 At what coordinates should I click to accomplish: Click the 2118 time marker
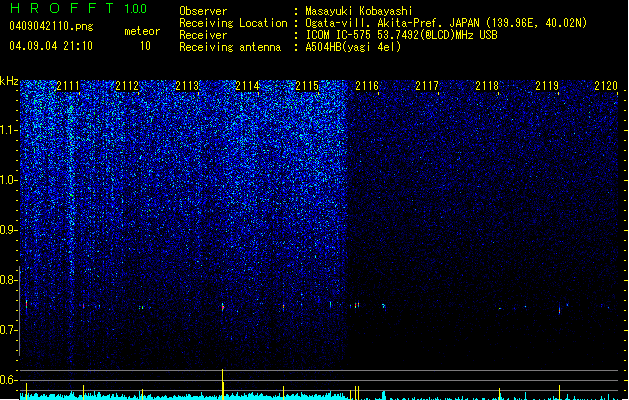[x=487, y=86]
